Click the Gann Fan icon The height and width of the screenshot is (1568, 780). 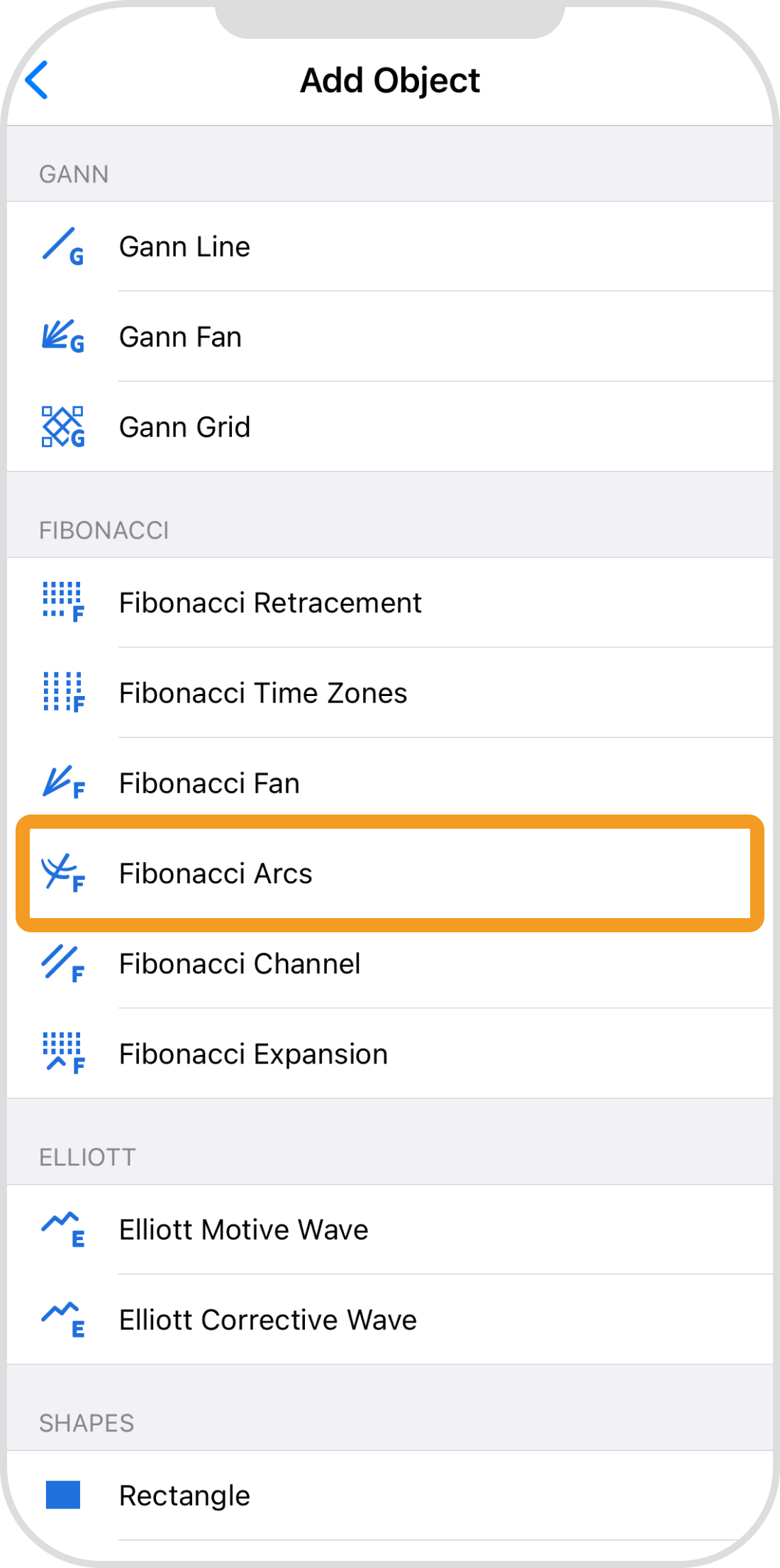62,336
